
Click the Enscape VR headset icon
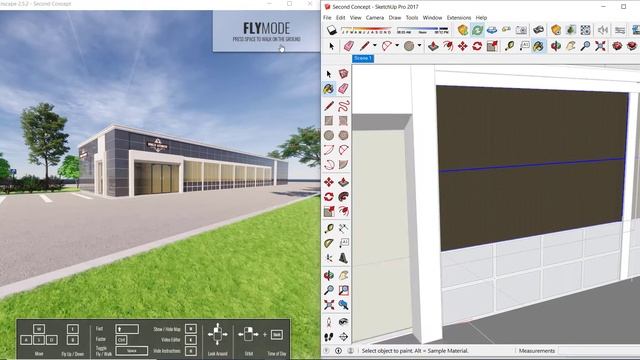click(538, 30)
